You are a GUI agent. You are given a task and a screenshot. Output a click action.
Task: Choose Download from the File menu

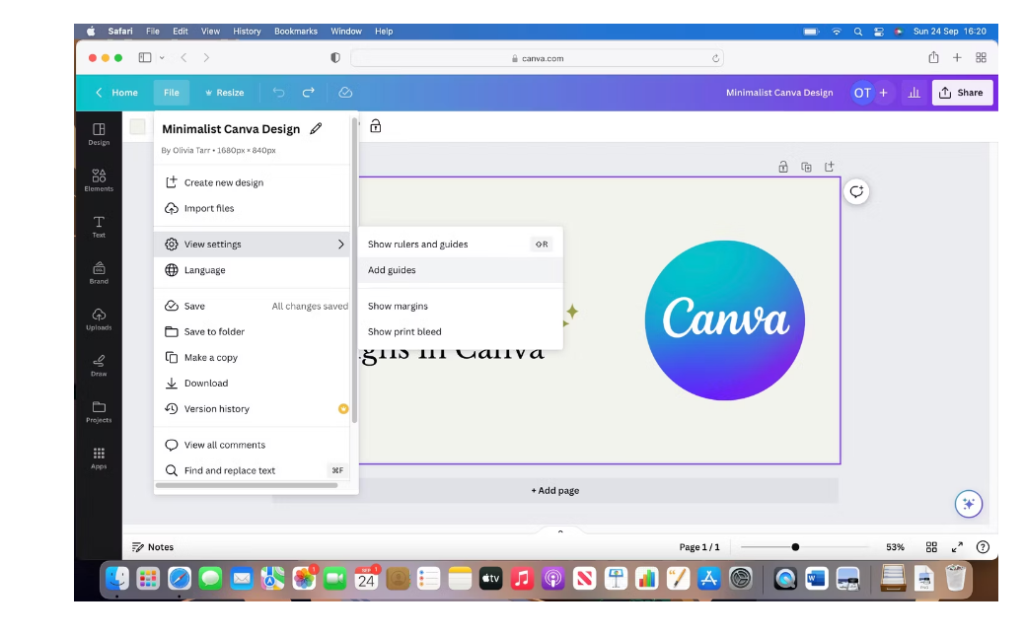tap(252, 383)
